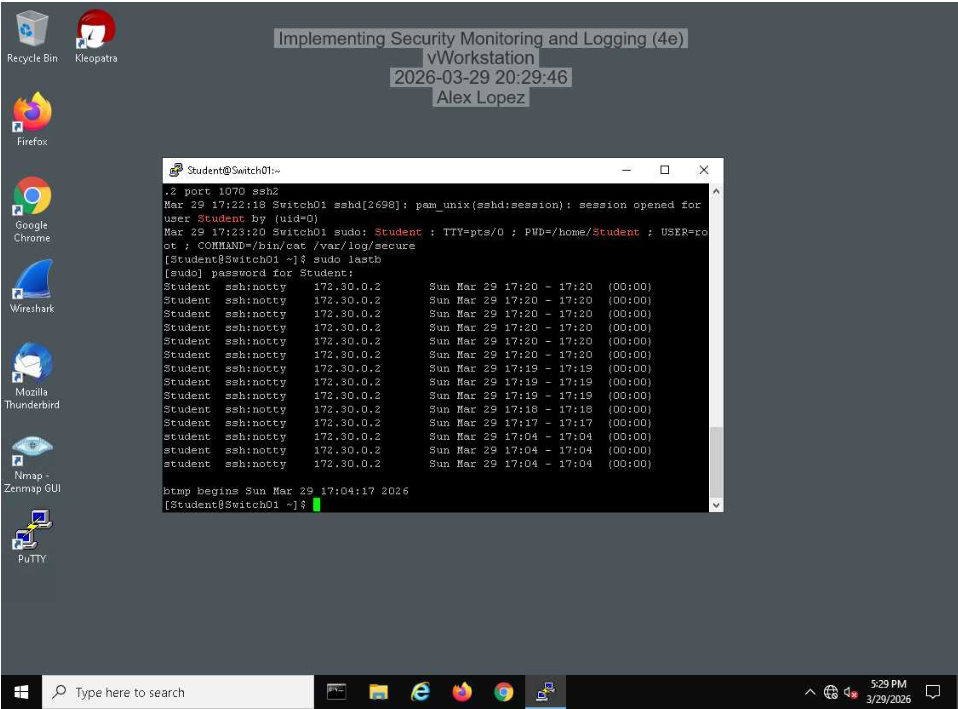The image size is (958, 709).
Task: Open Kleopatra from the desktop
Action: (x=94, y=27)
